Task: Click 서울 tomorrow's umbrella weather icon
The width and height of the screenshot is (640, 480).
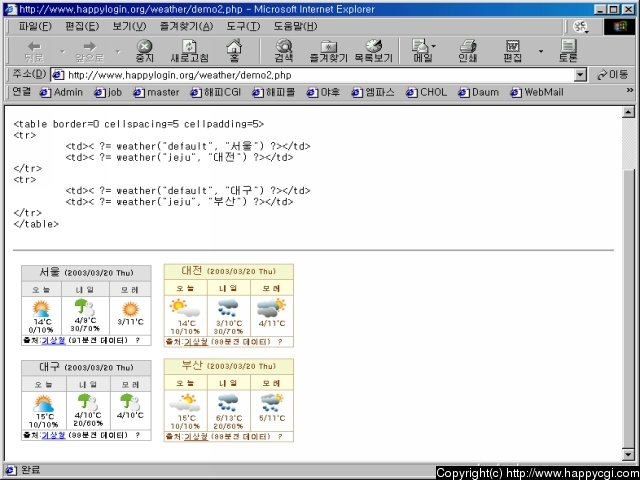Action: [x=84, y=308]
